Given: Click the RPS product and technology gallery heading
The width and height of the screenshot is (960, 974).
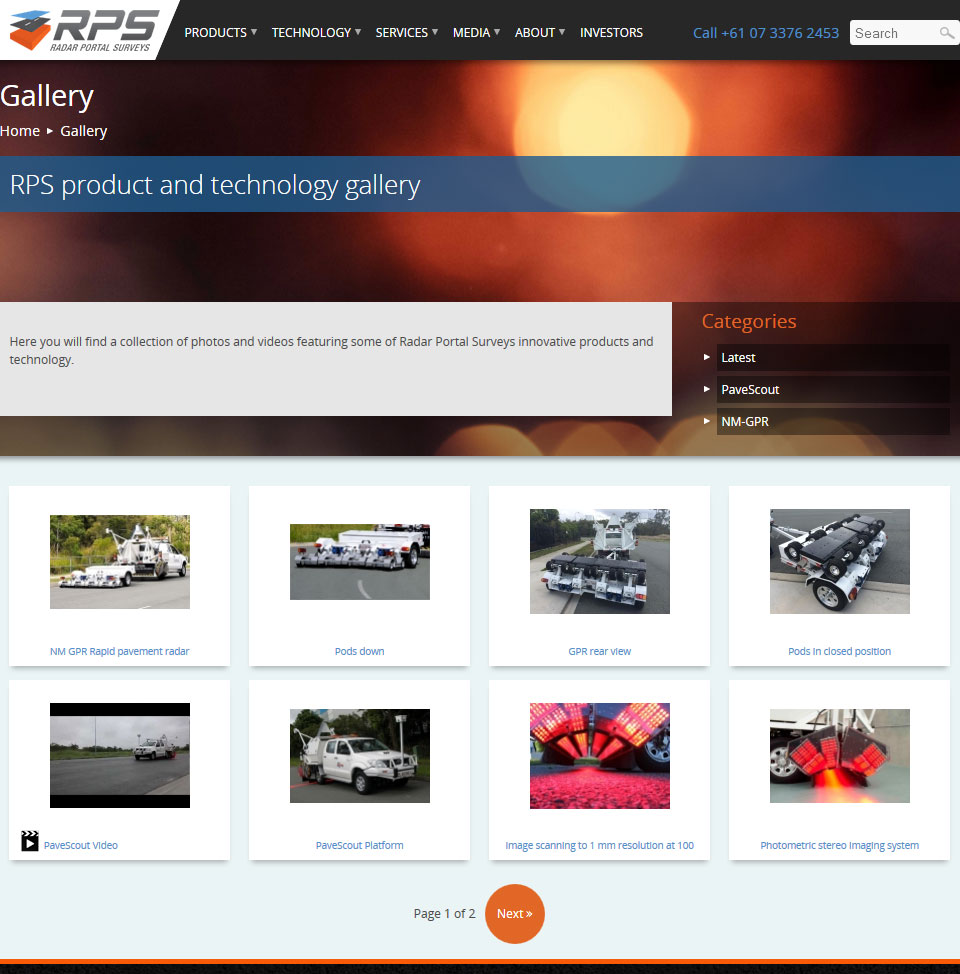Looking at the screenshot, I should 215,185.
